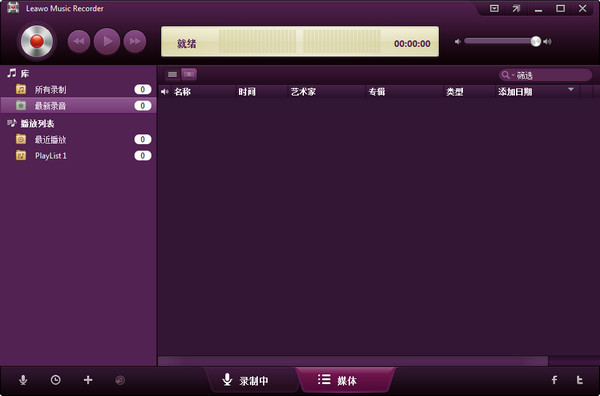
Task: Open audio source microphone settings icon
Action: coord(23,380)
